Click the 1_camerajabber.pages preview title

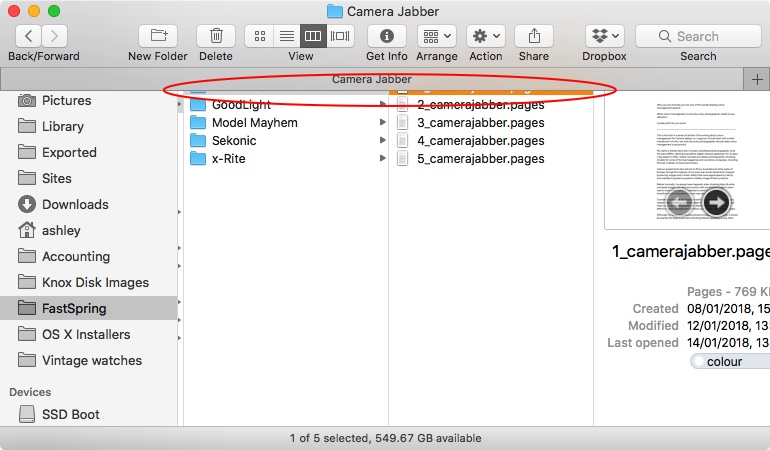(x=690, y=252)
